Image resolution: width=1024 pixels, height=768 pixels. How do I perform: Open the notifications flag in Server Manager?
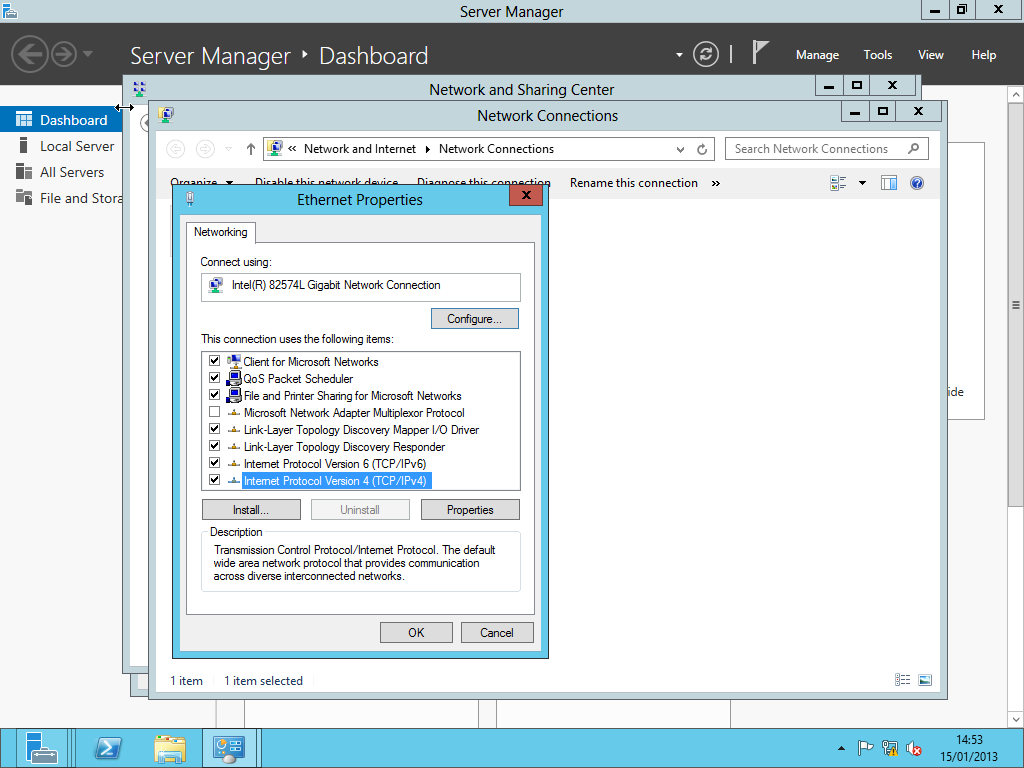pyautogui.click(x=761, y=53)
